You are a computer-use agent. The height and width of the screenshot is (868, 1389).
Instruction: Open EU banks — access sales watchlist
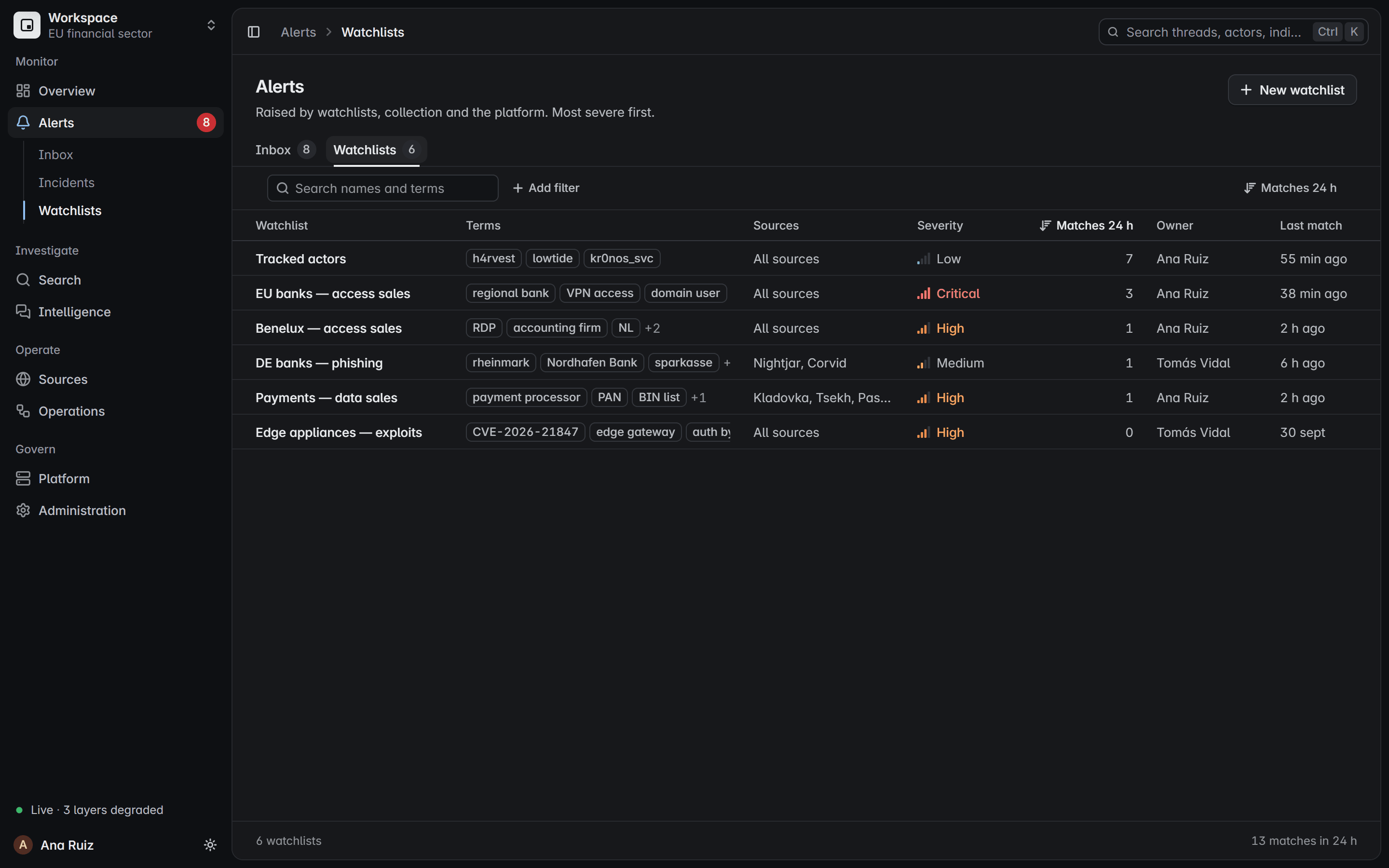(x=333, y=294)
